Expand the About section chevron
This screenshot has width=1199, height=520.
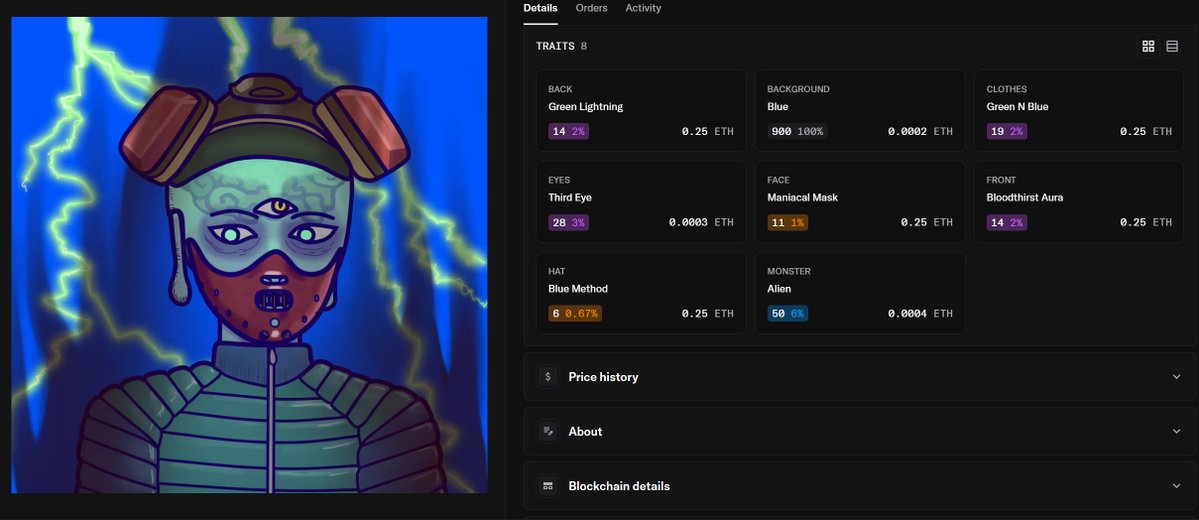1176,431
